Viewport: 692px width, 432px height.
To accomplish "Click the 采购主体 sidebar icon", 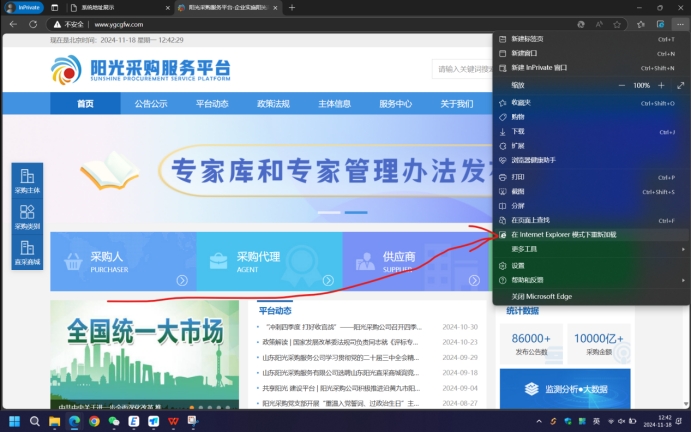I will (27, 180).
